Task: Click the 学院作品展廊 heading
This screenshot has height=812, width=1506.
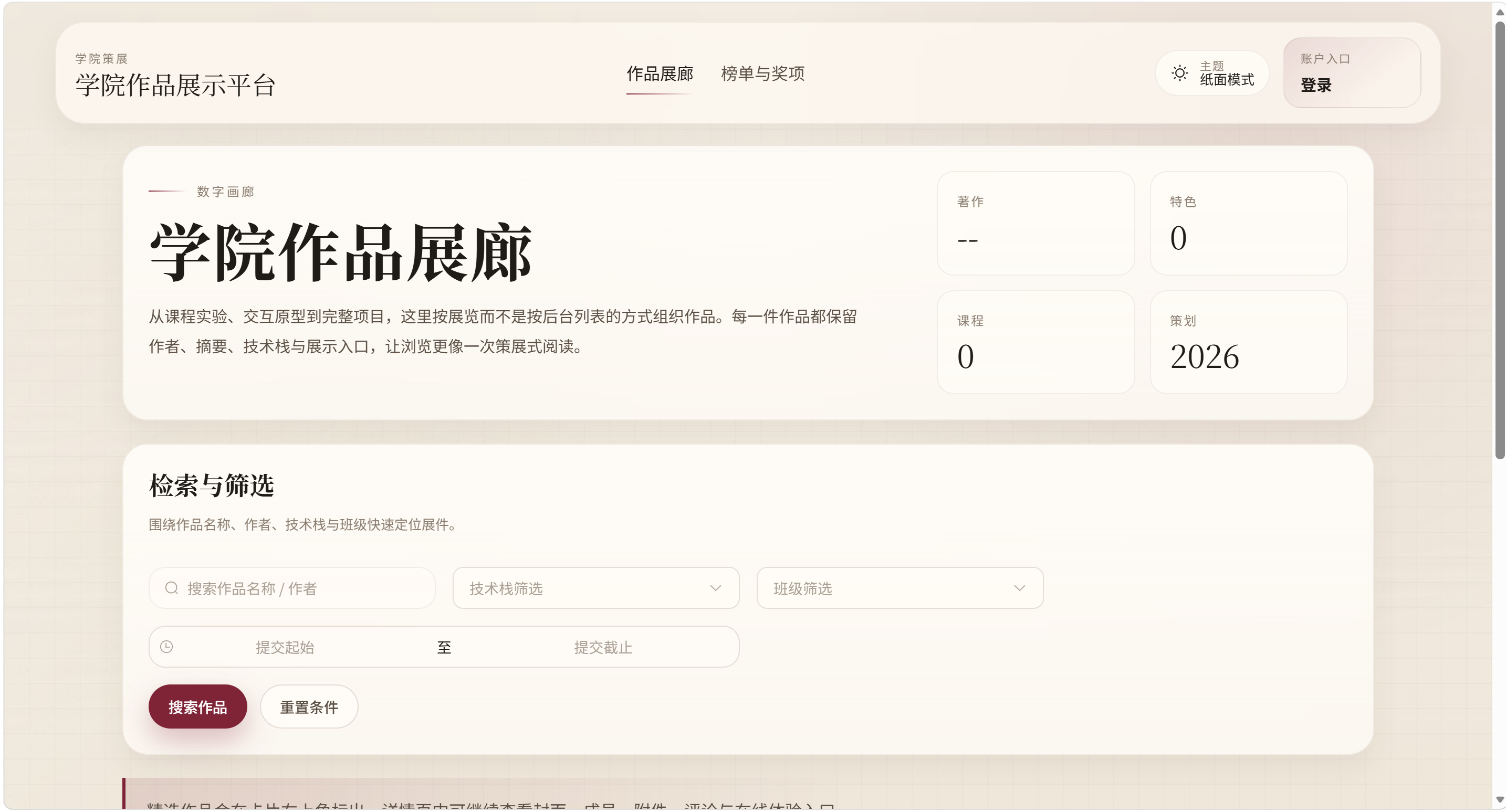Action: tap(340, 252)
